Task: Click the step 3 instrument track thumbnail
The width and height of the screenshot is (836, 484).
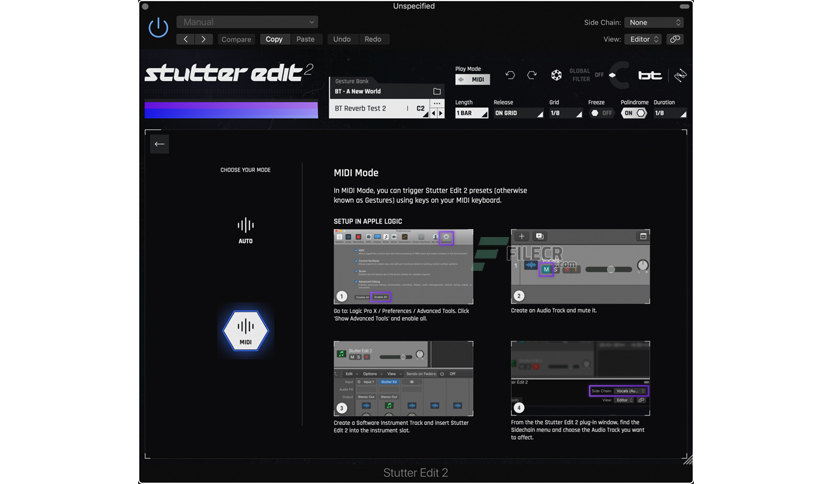Action: coord(403,378)
